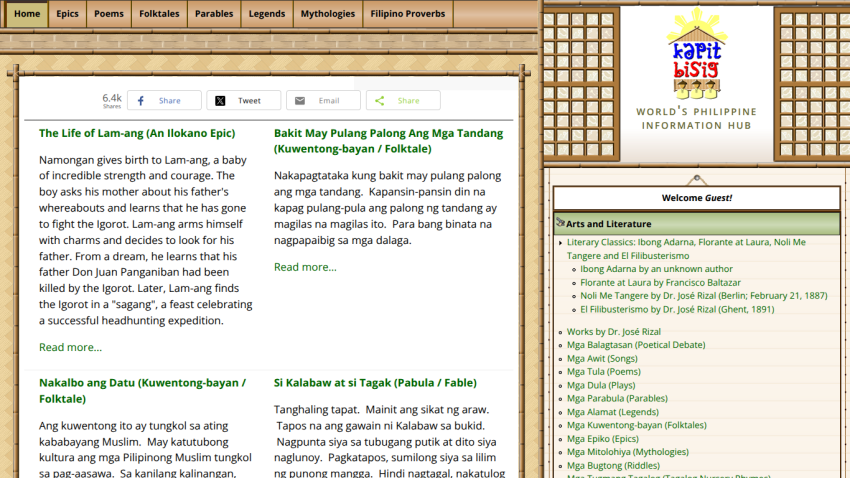Open the Epics menu tab
850x478 pixels.
(67, 14)
